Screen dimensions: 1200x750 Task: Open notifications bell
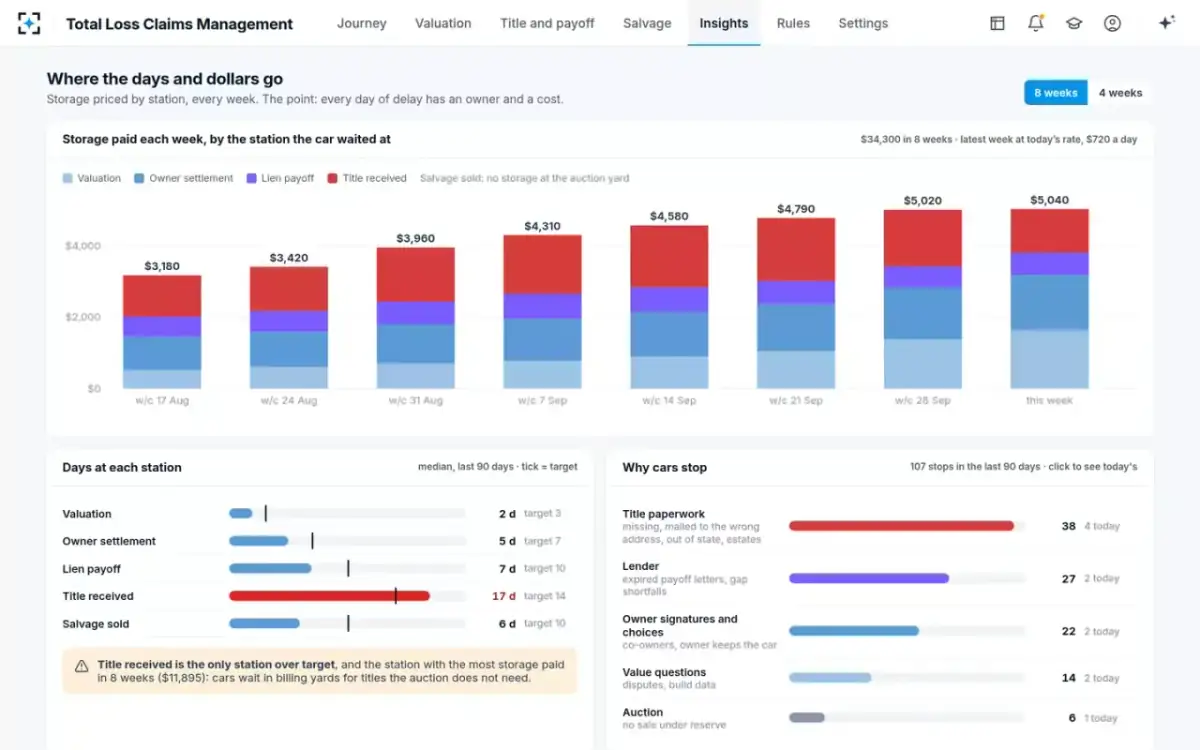(1035, 23)
